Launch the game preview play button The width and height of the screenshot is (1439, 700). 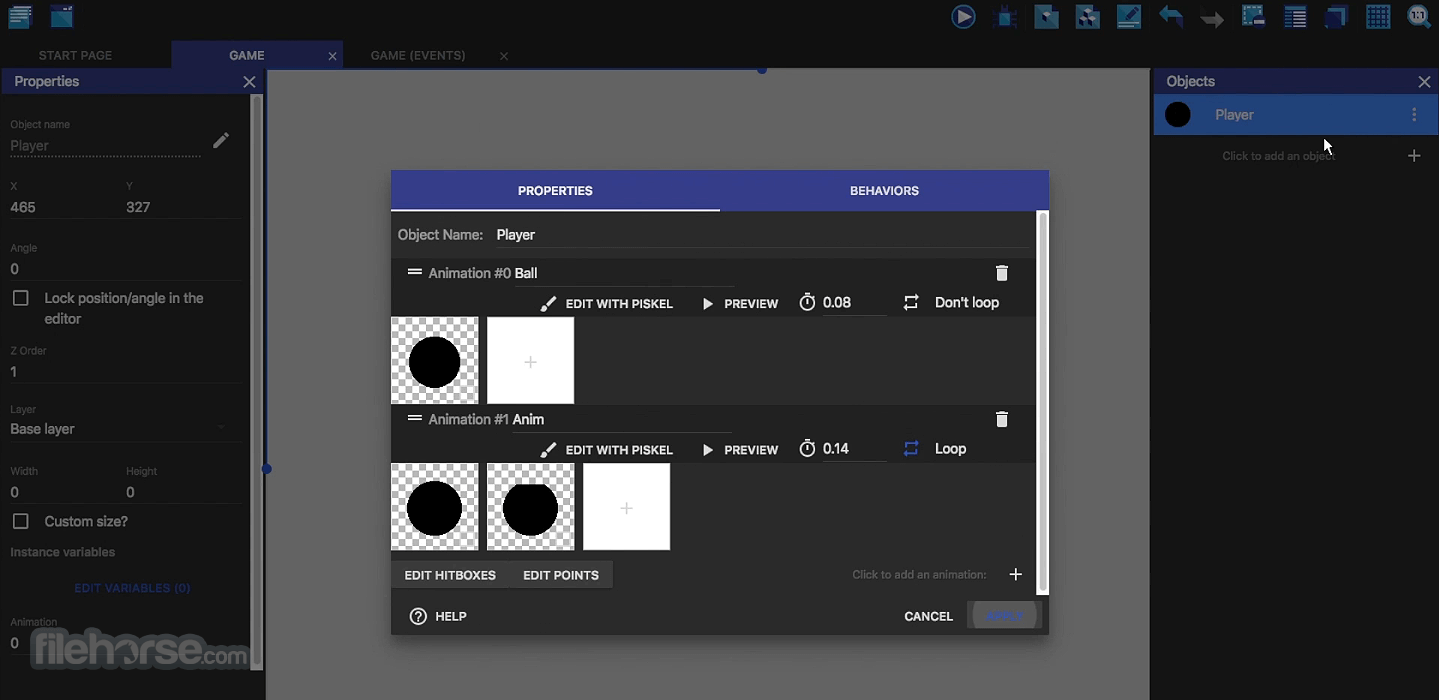[963, 16]
